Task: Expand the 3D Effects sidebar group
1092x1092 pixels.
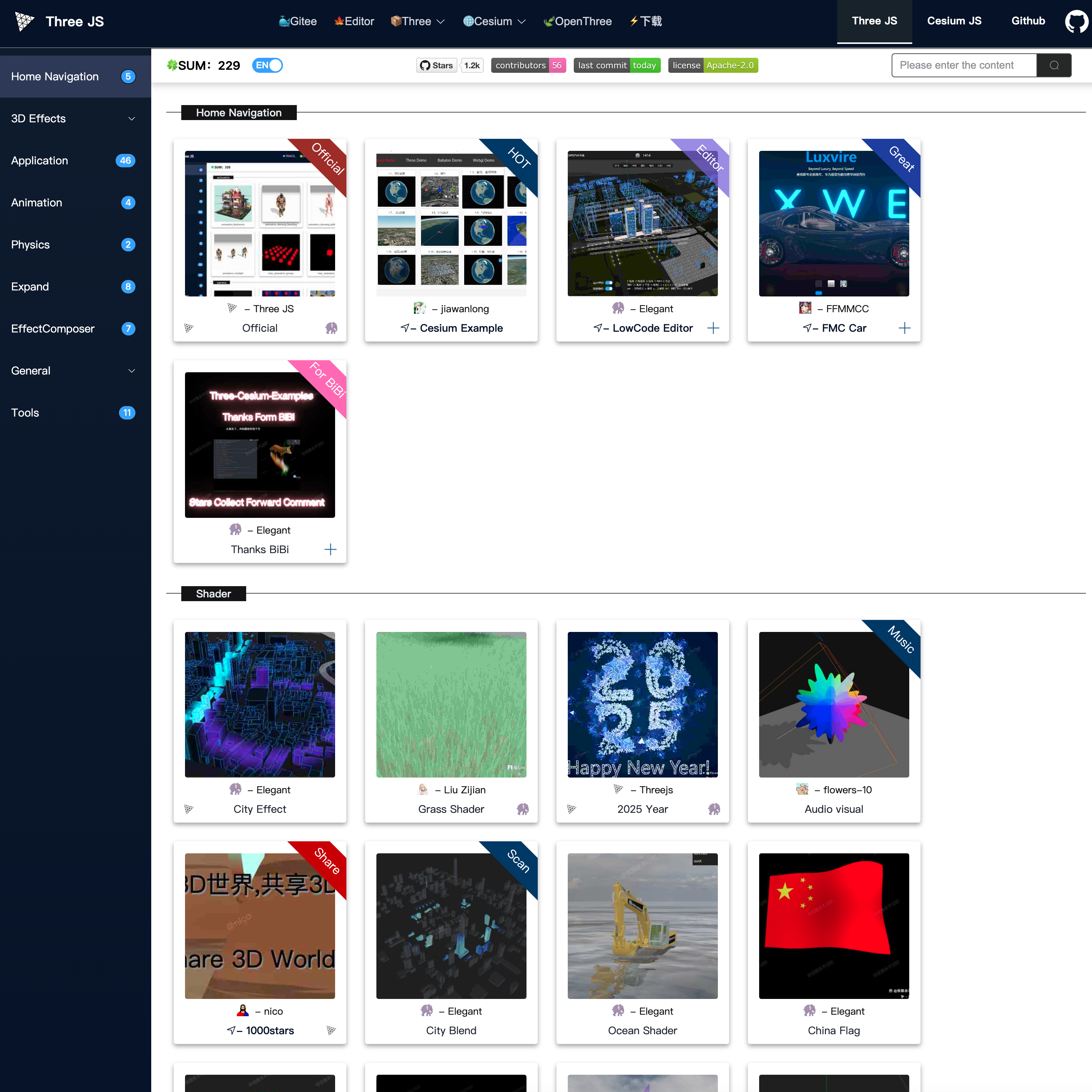Action: pos(75,119)
